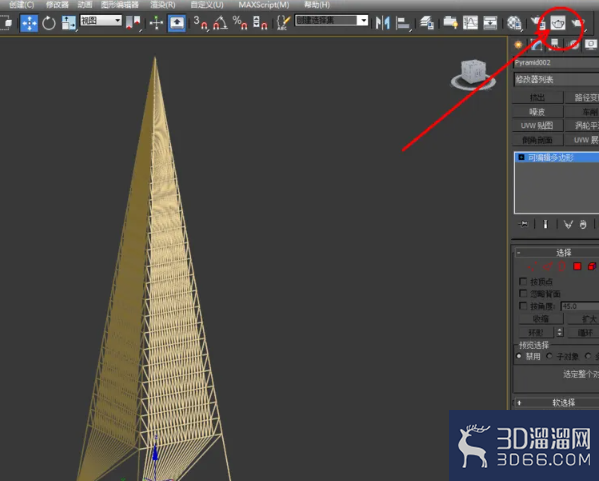The image size is (599, 481).
Task: Click the Pin Stack icon
Action: click(x=523, y=224)
